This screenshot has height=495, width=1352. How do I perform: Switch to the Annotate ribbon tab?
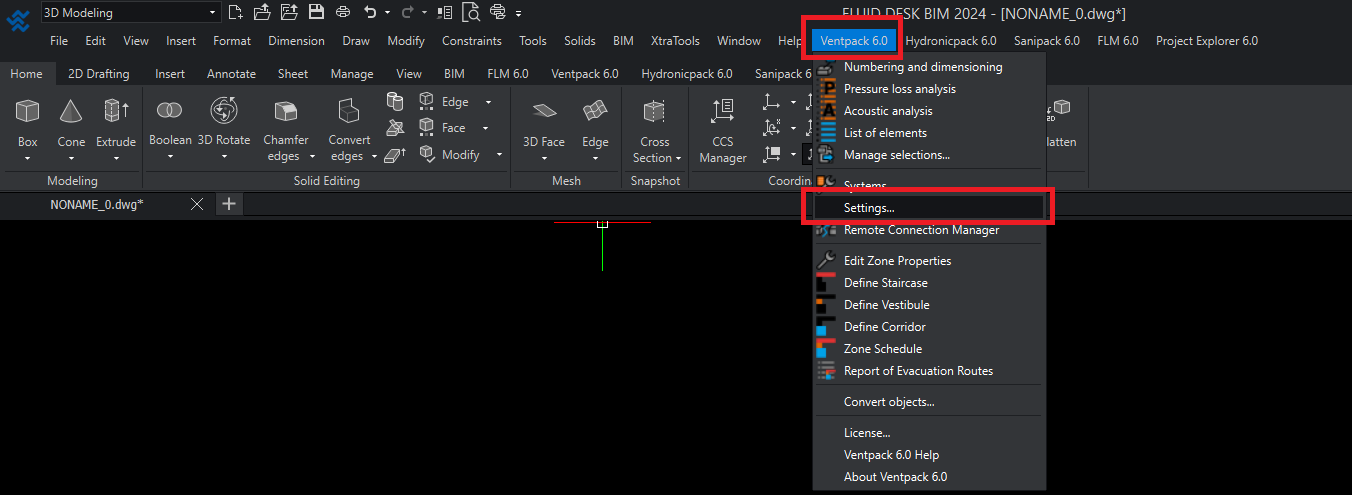(231, 74)
